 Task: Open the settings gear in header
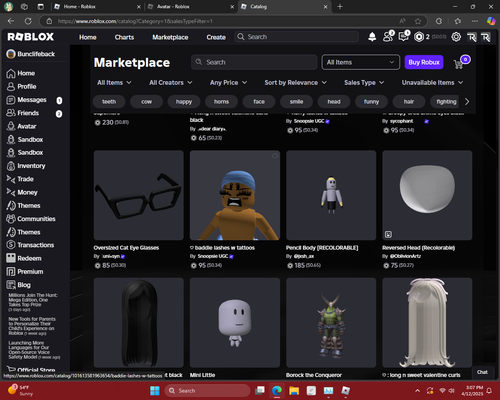[x=456, y=37]
